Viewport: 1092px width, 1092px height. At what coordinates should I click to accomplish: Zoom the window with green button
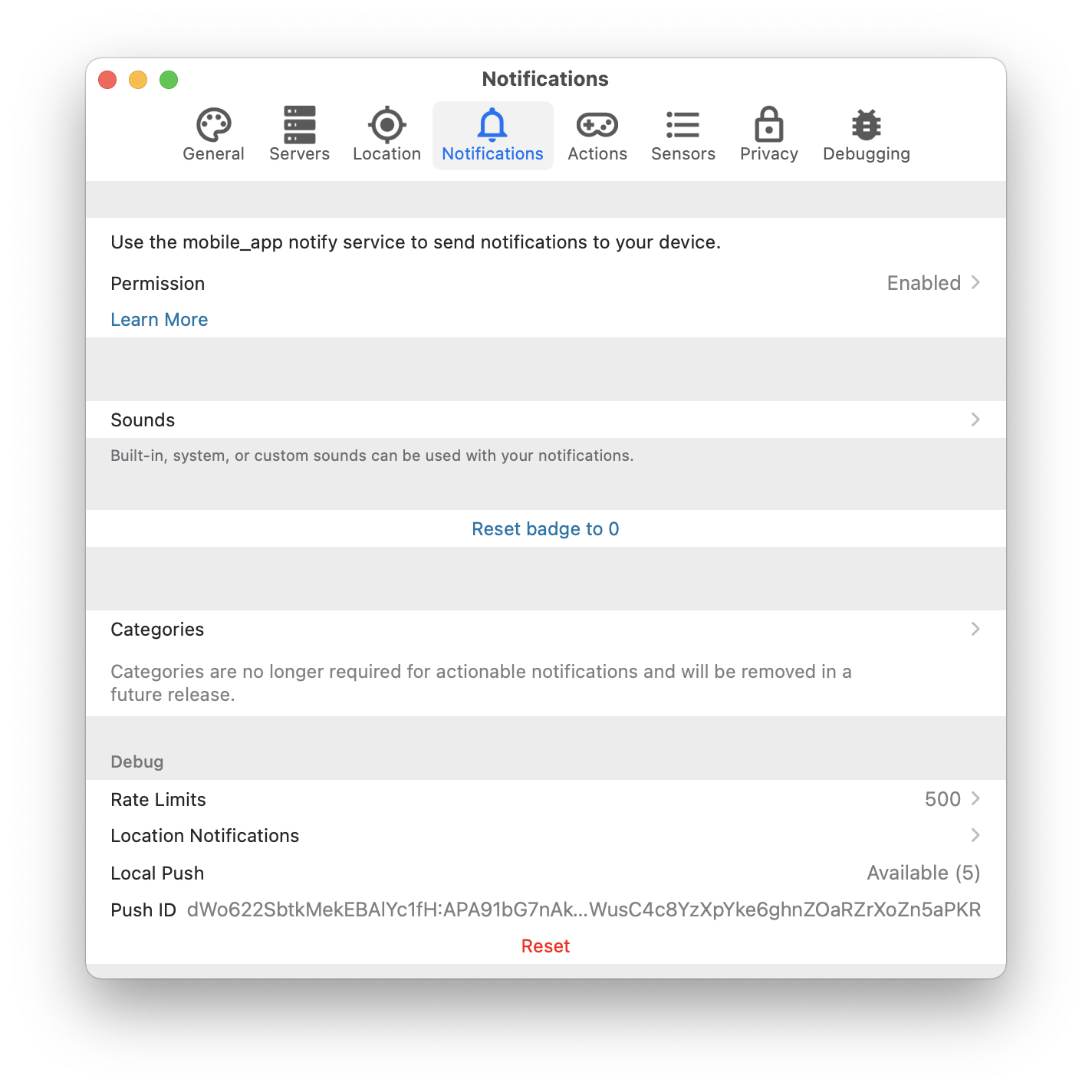click(x=169, y=80)
